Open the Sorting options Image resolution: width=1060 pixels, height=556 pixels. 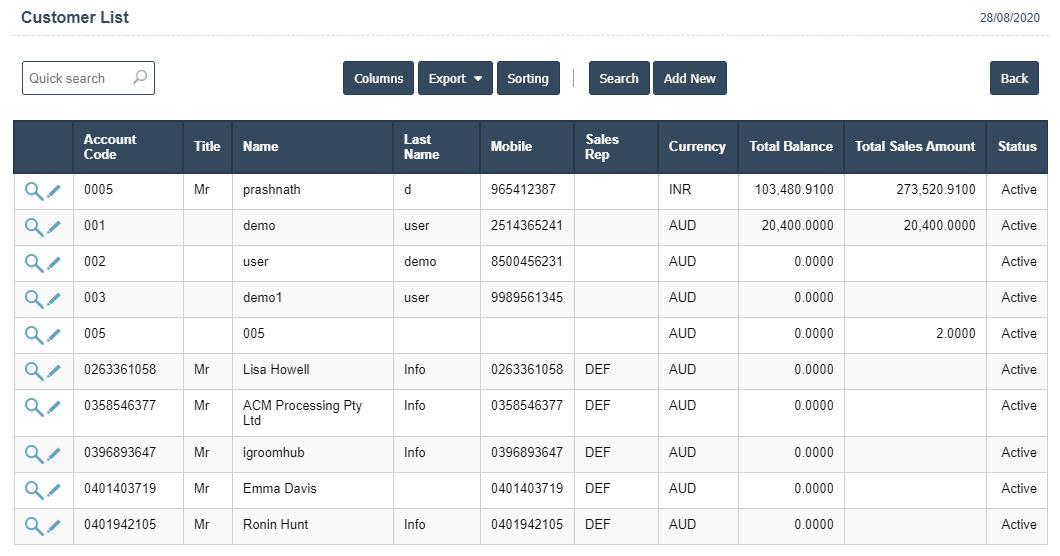pyautogui.click(x=527, y=79)
